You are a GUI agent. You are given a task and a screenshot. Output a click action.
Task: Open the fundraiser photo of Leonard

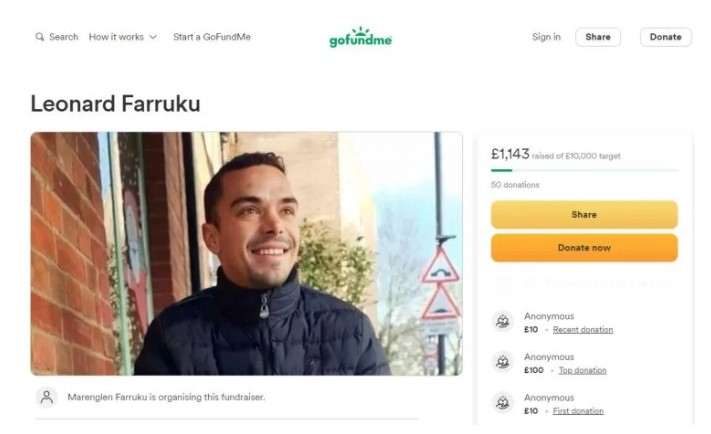(247, 254)
